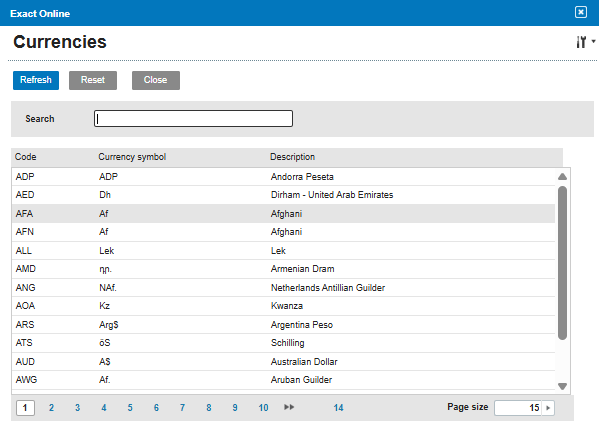
Task: Jump forward with the double-arrow pager icon
Action: [289, 407]
